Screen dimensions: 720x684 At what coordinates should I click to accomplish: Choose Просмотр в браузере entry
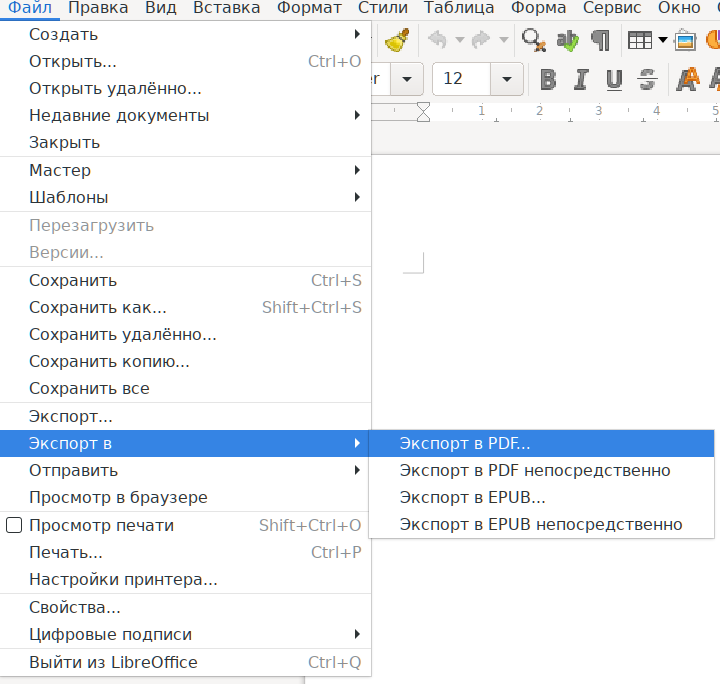(x=184, y=498)
